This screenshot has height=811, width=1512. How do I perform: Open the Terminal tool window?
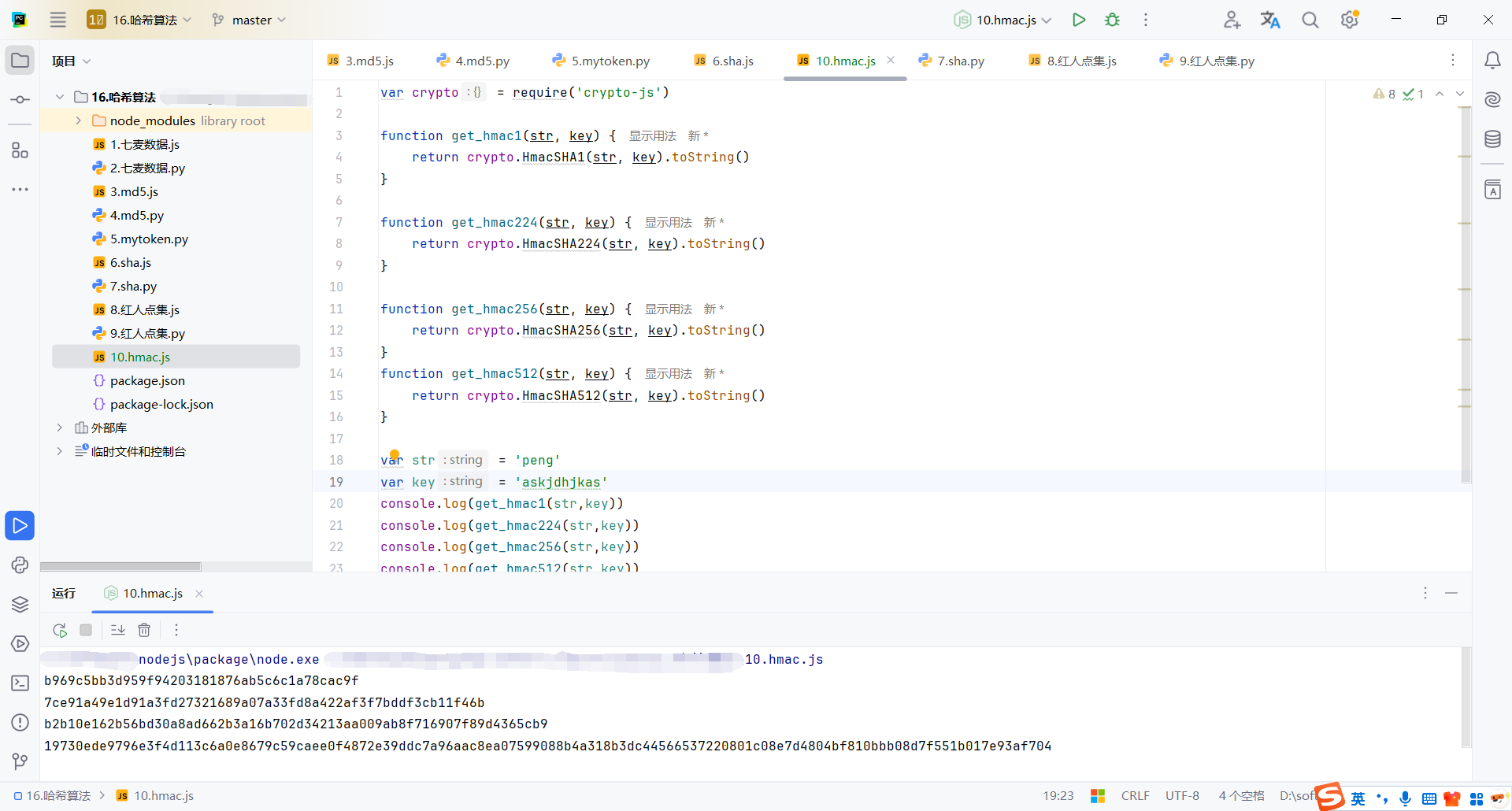tap(20, 683)
